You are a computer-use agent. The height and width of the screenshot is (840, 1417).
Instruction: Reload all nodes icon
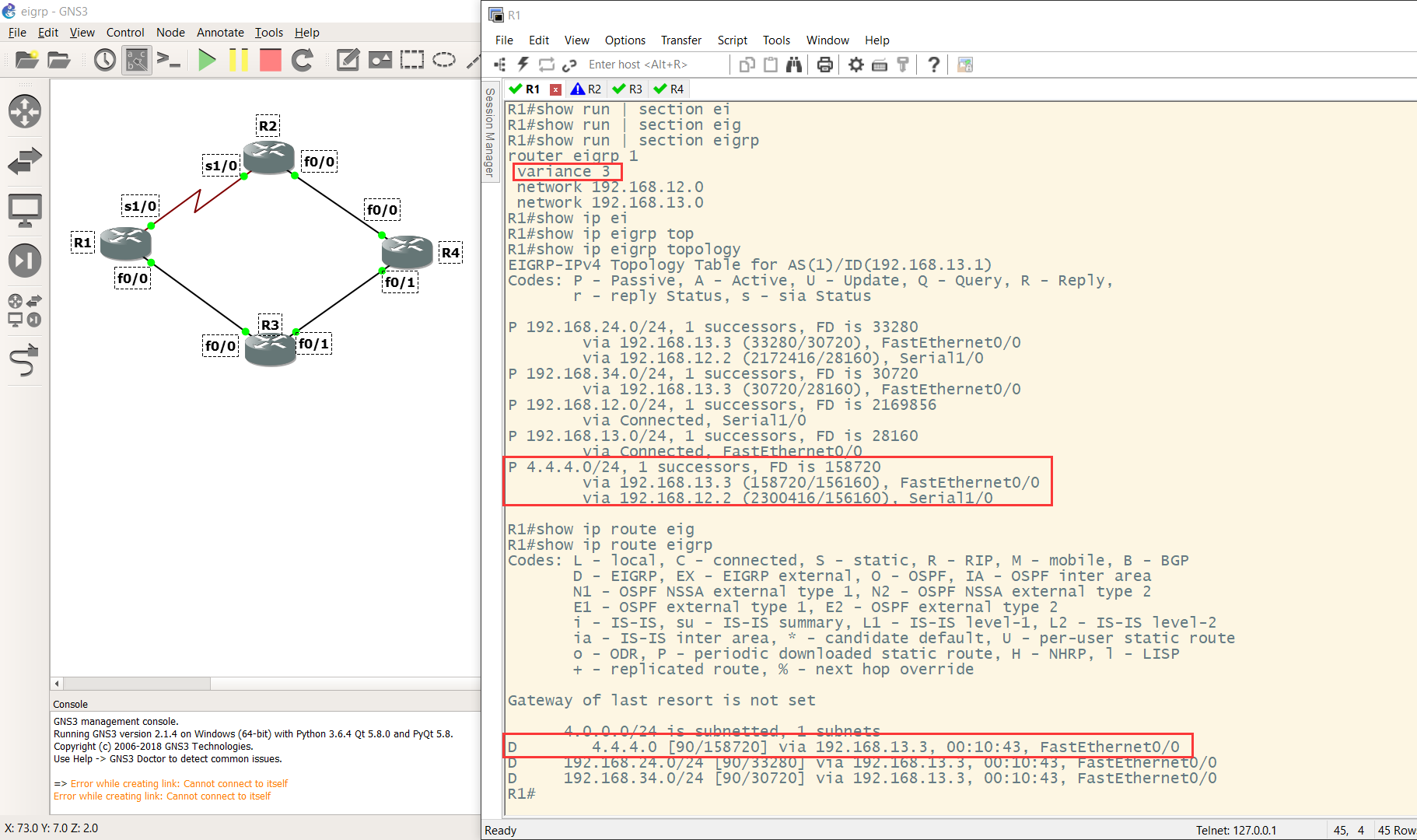coord(303,60)
